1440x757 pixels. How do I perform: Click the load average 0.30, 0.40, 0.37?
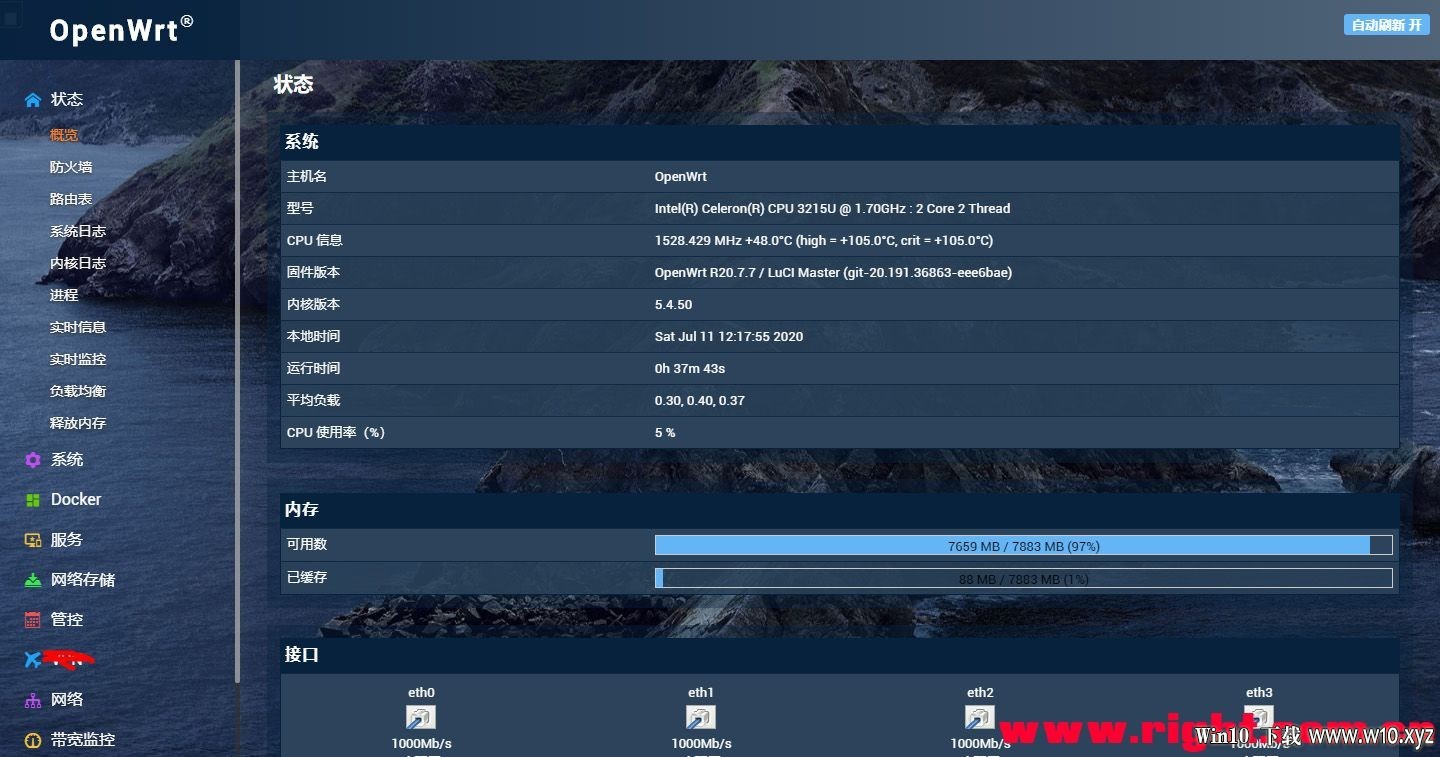pos(700,400)
